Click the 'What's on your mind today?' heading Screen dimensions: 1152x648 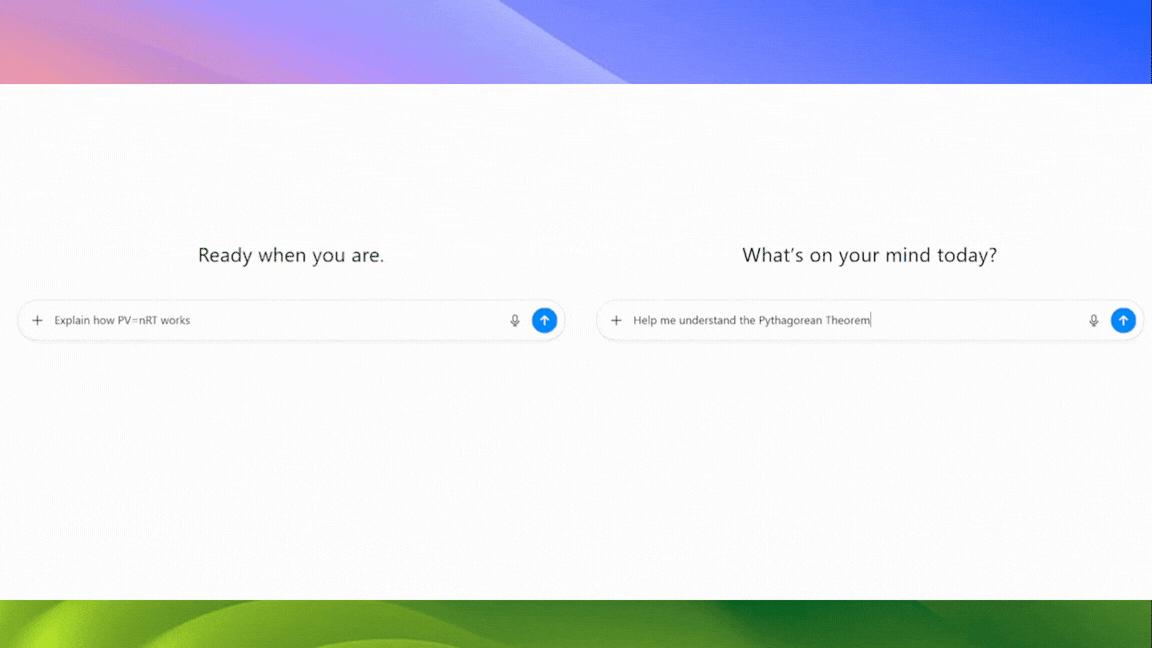tap(869, 255)
